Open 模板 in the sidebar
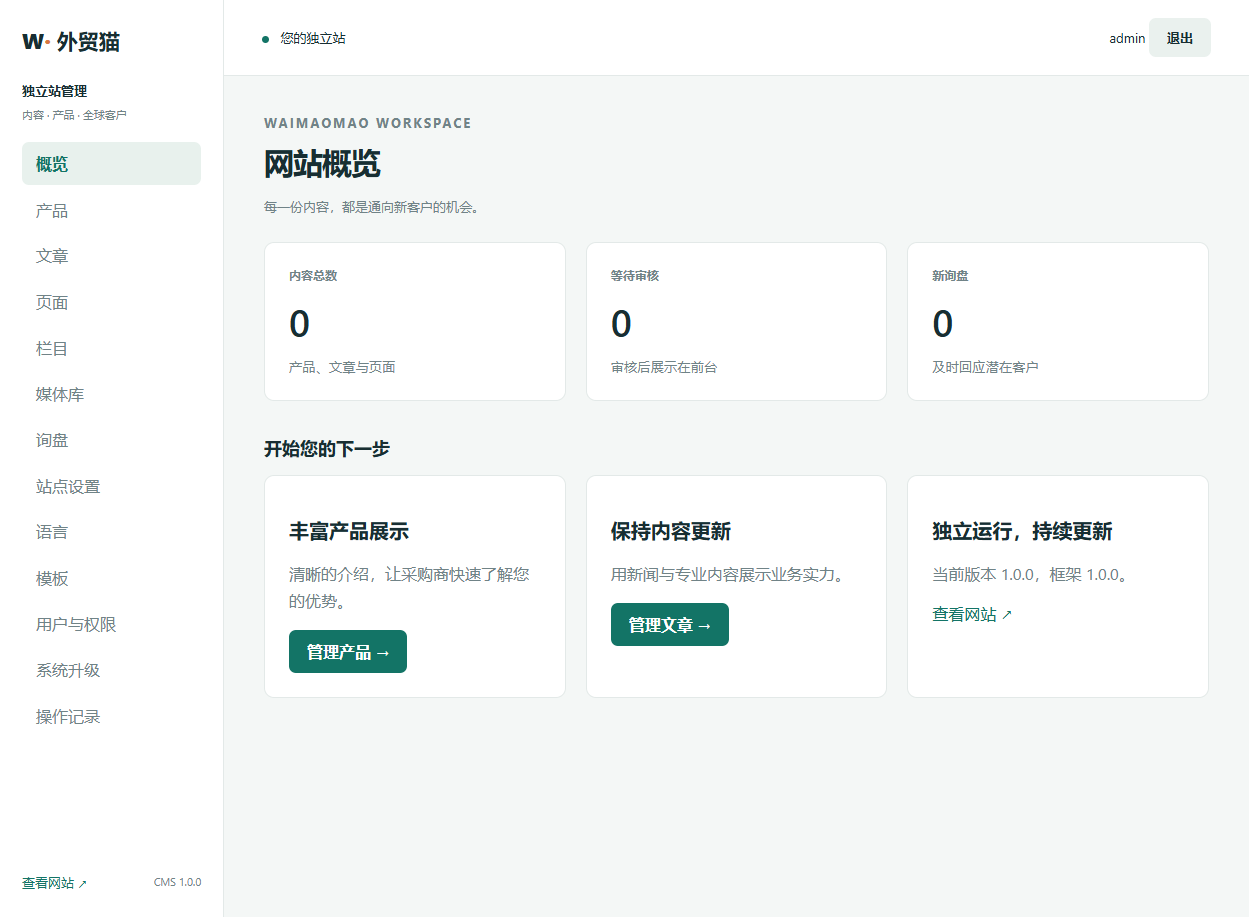1249x917 pixels. click(111, 579)
